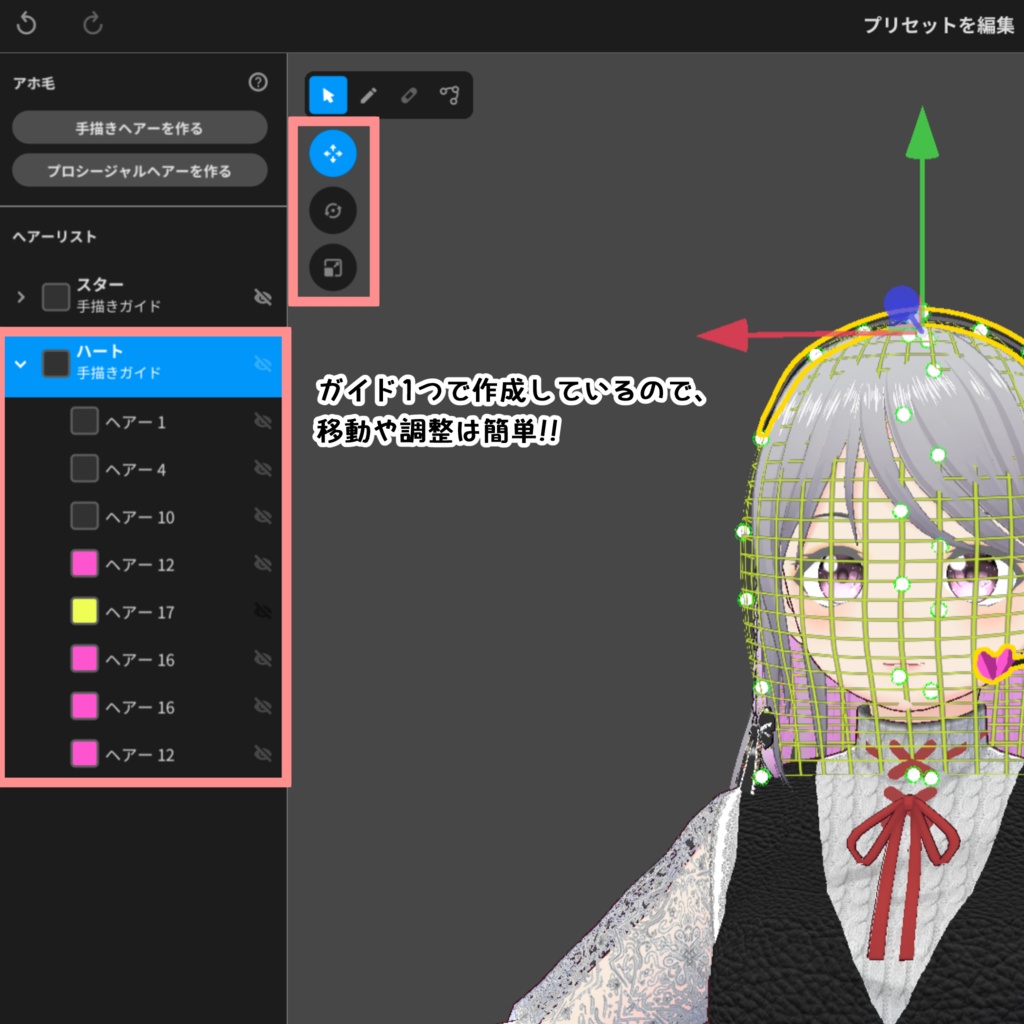Click the yellow swatch of ヘアー 17
1024x1024 pixels.
pos(84,611)
